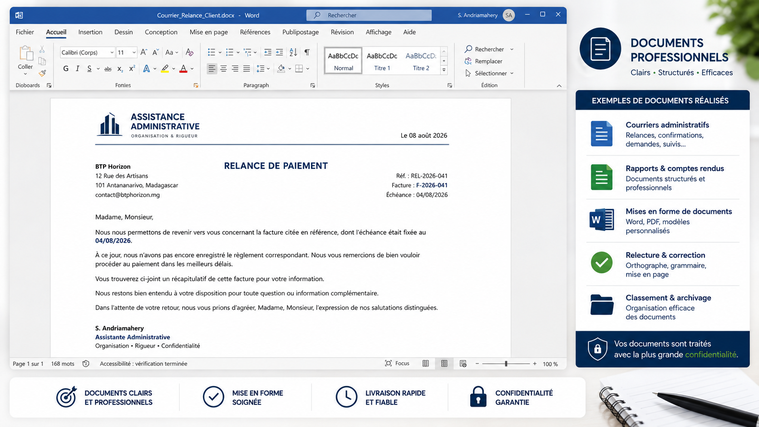This screenshot has height=427, width=759.
Task: Toggle bold (G) formatting
Action: coord(66,69)
